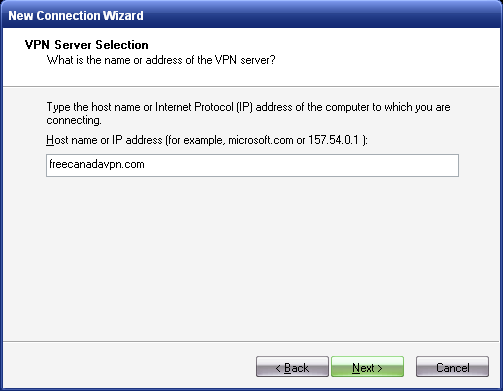This screenshot has width=503, height=391.
Task: Click the 'Internet Protocol (IP)' phrase
Action: [x=204, y=107]
